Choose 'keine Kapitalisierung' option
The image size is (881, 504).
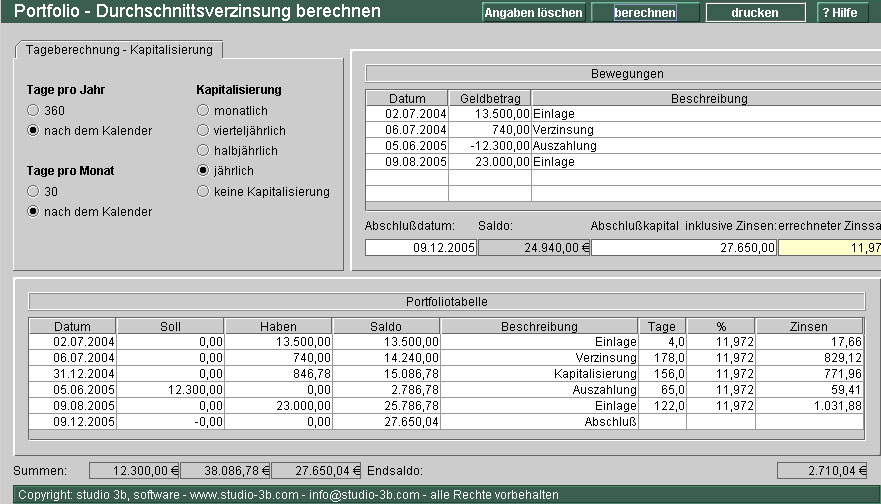pyautogui.click(x=203, y=191)
